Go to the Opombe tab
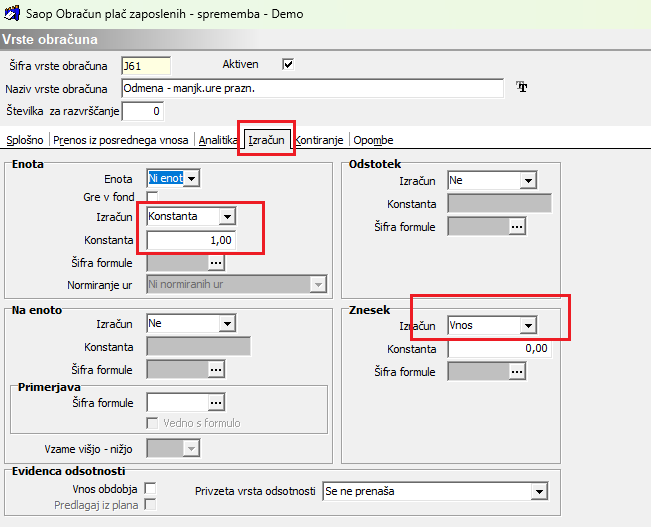Viewport: 651px width, 527px height. tap(373, 140)
